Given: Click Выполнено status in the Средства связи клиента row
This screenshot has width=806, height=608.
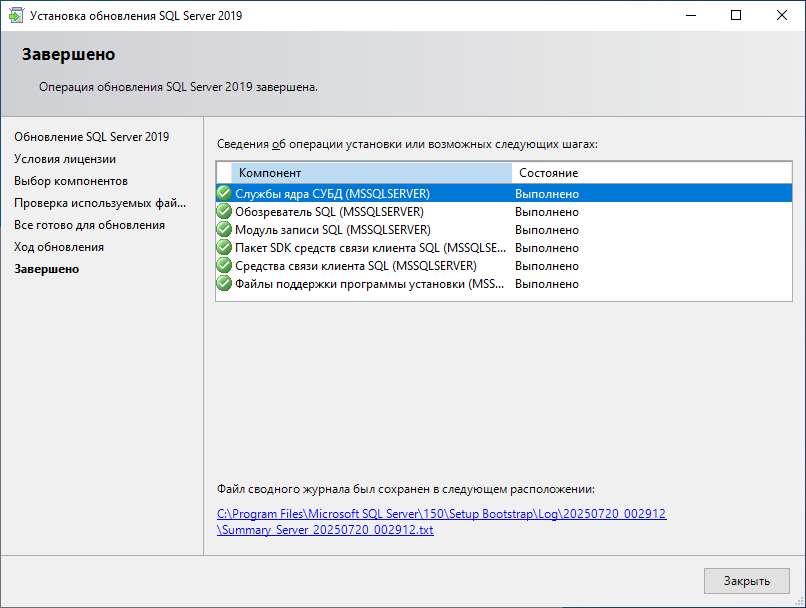Looking at the screenshot, I should [547, 266].
